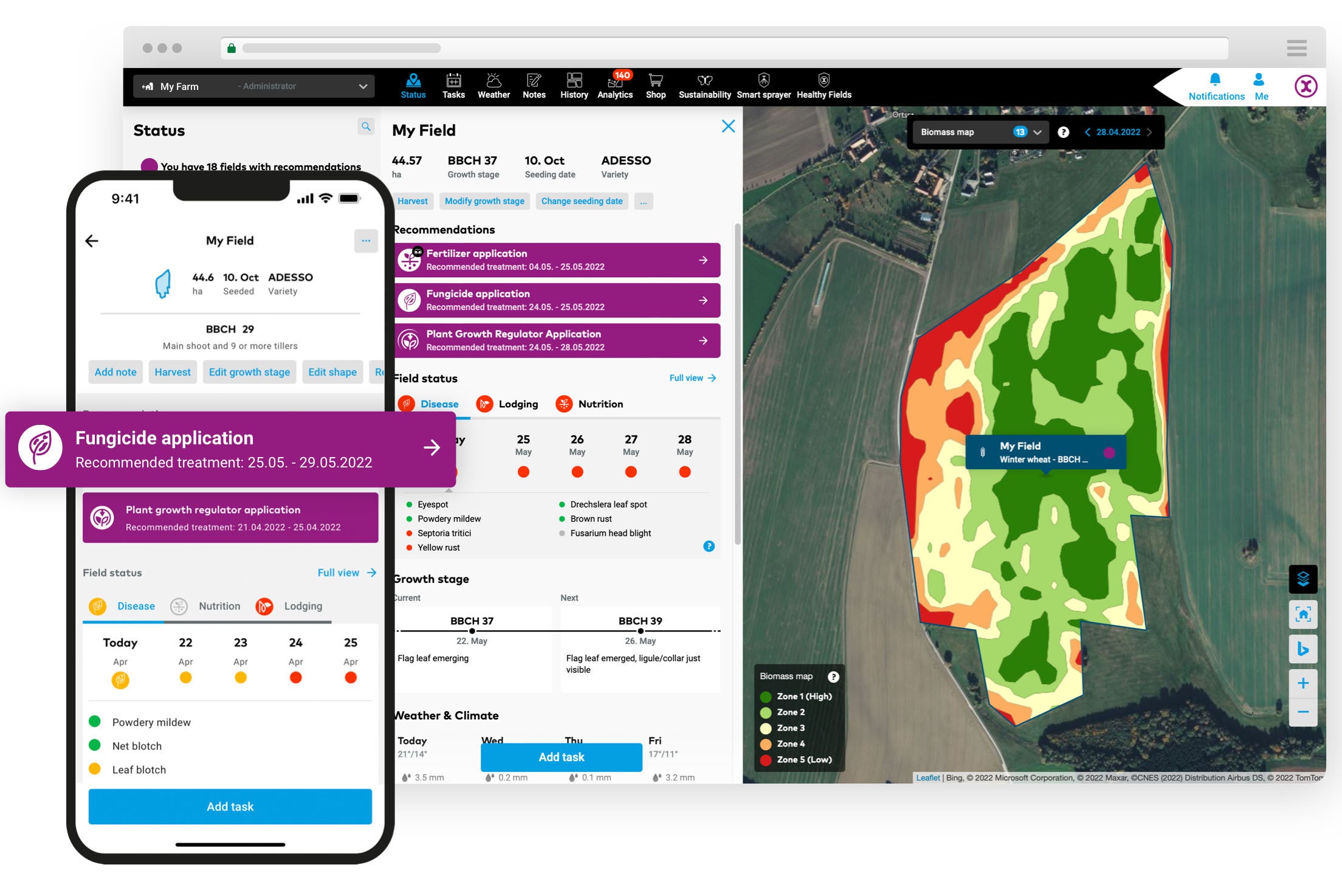Open the Smart sprayer feature

click(763, 85)
